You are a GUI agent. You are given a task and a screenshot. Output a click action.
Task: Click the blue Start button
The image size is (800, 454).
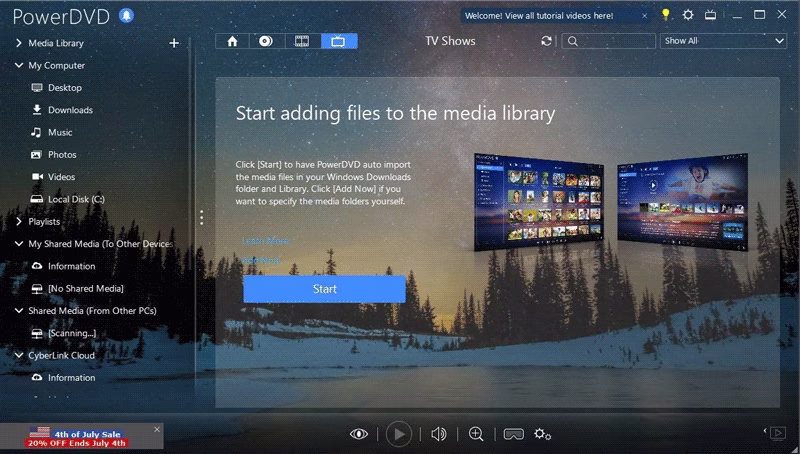pos(324,289)
